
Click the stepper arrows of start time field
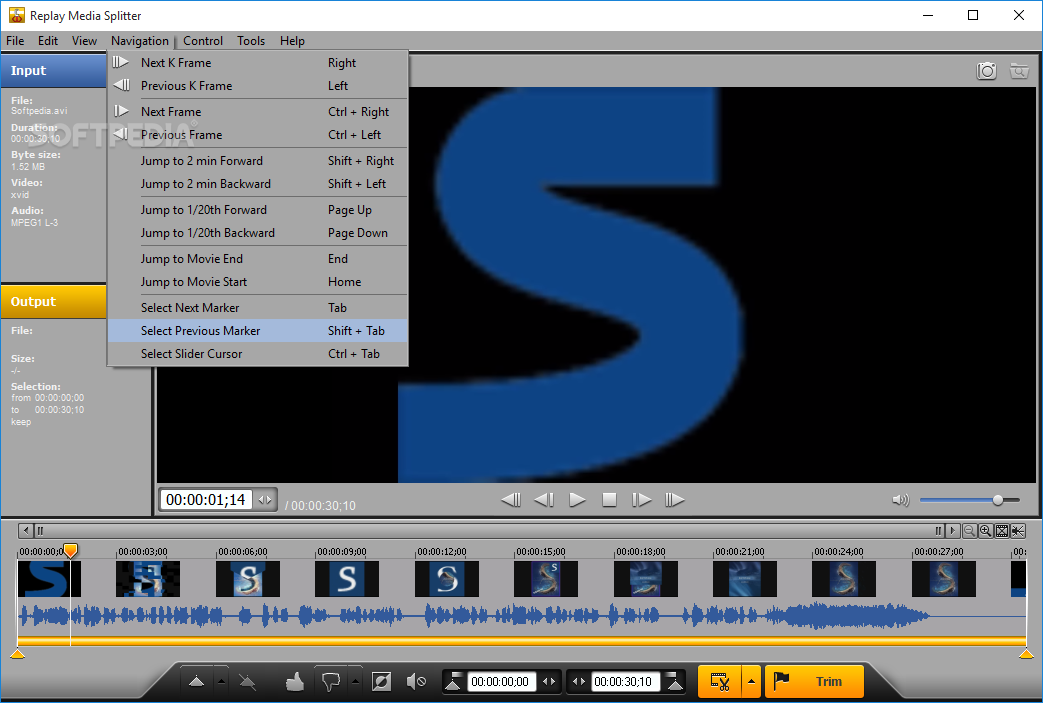click(x=549, y=682)
